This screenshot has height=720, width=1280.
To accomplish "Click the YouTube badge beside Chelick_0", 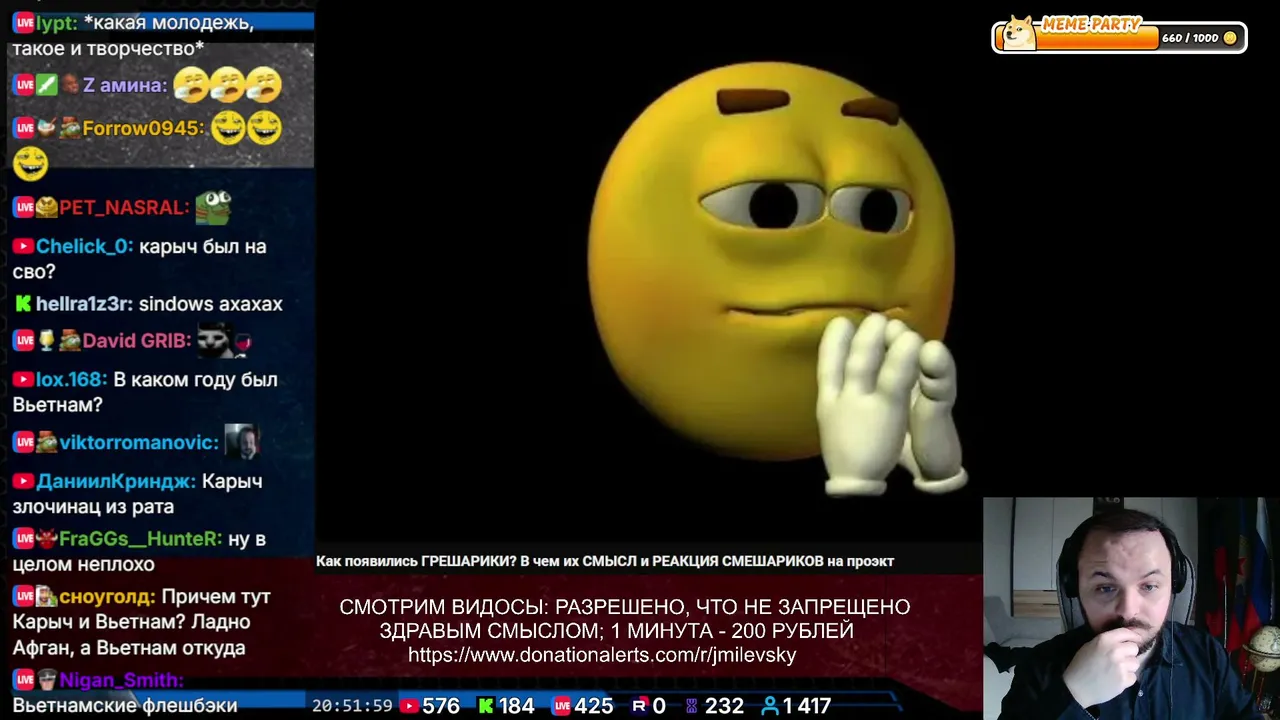I will (x=22, y=246).
